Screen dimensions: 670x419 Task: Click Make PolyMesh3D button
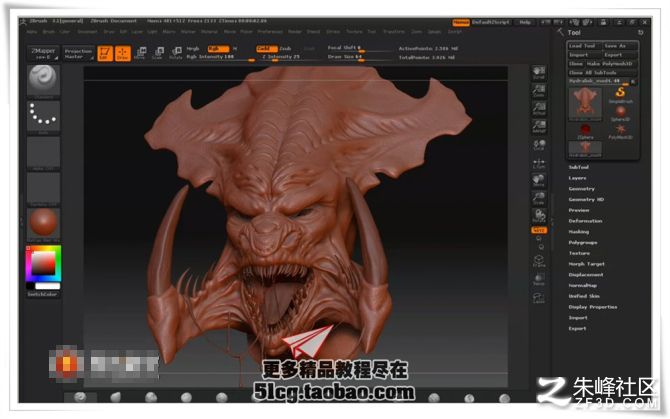tap(611, 64)
